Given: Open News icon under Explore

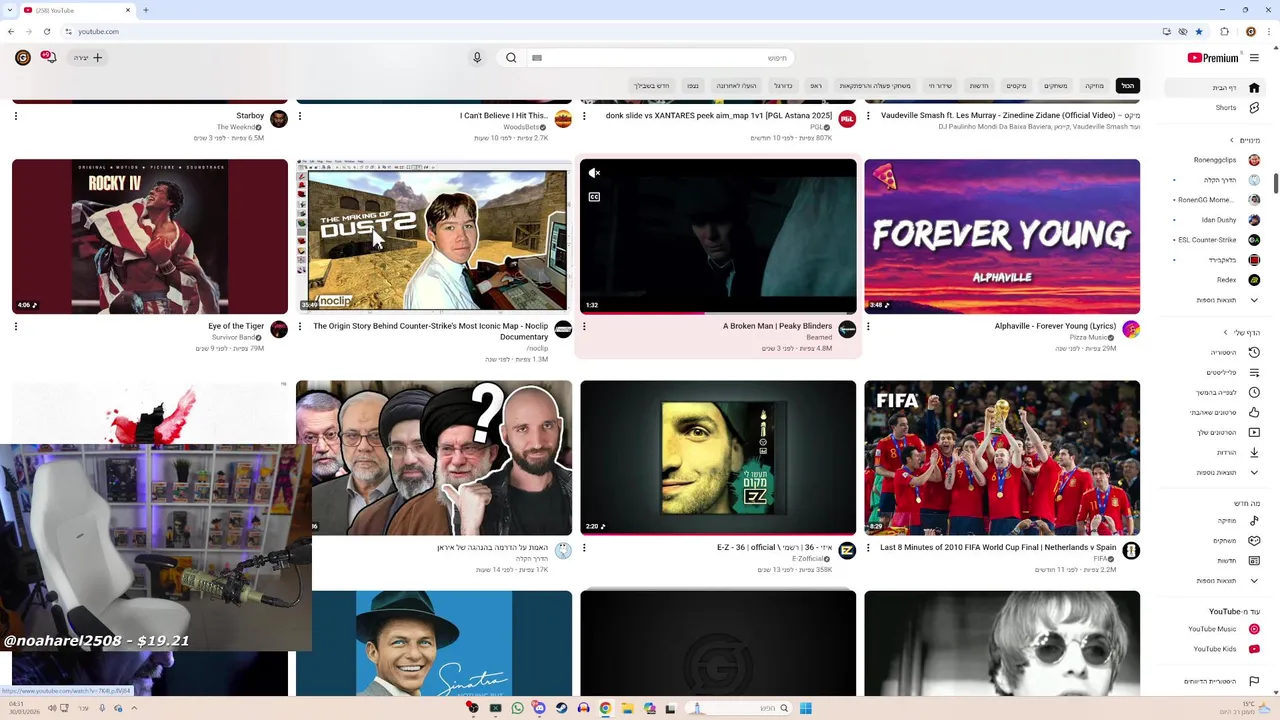Looking at the screenshot, I should click(x=1254, y=561).
